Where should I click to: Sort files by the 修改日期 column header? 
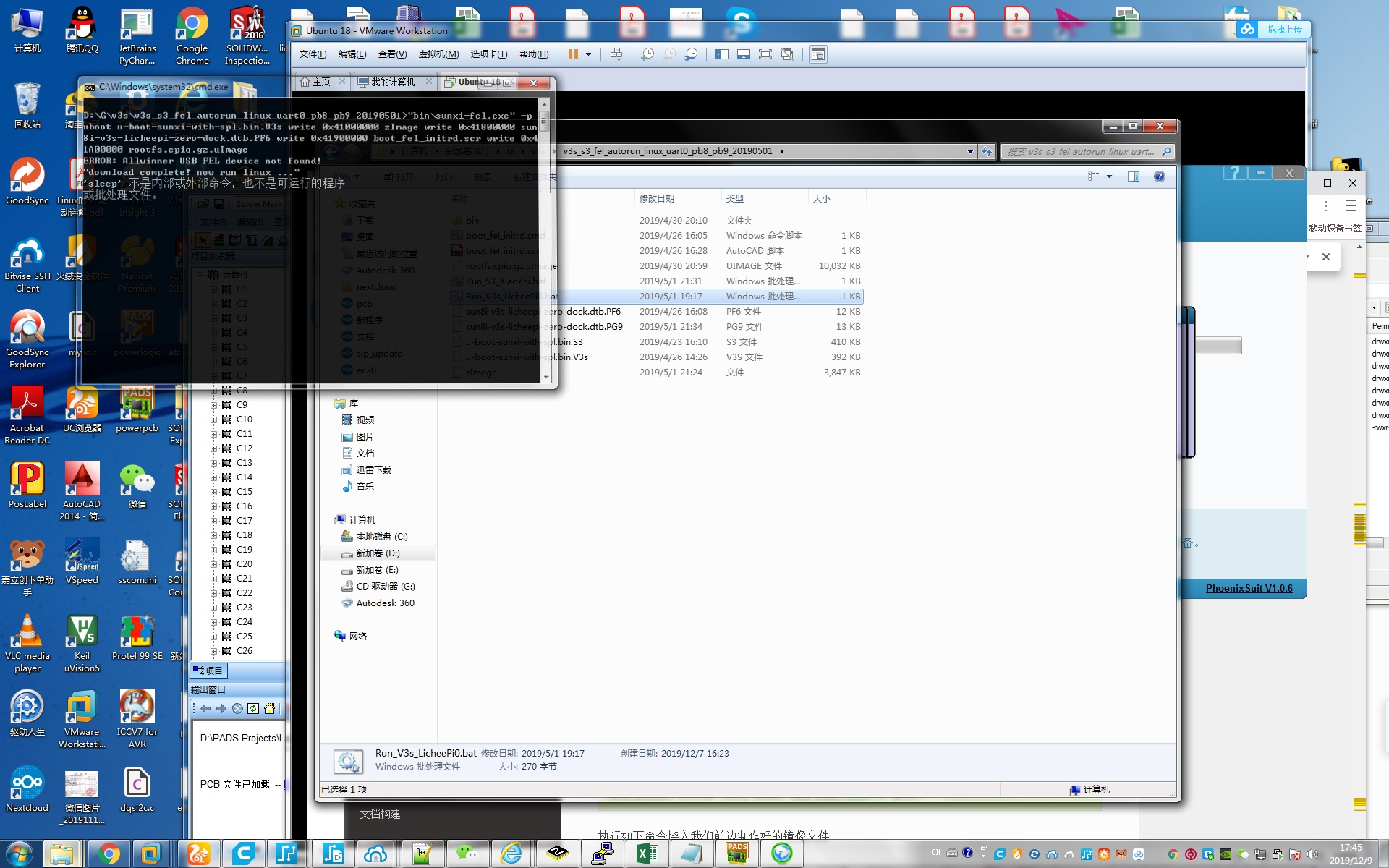click(x=656, y=198)
